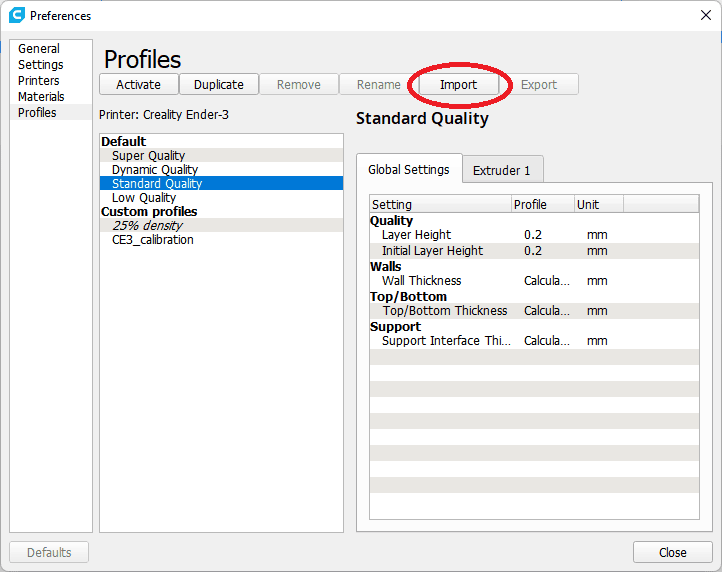Select the Super Quality profile
The image size is (722, 572).
221,155
